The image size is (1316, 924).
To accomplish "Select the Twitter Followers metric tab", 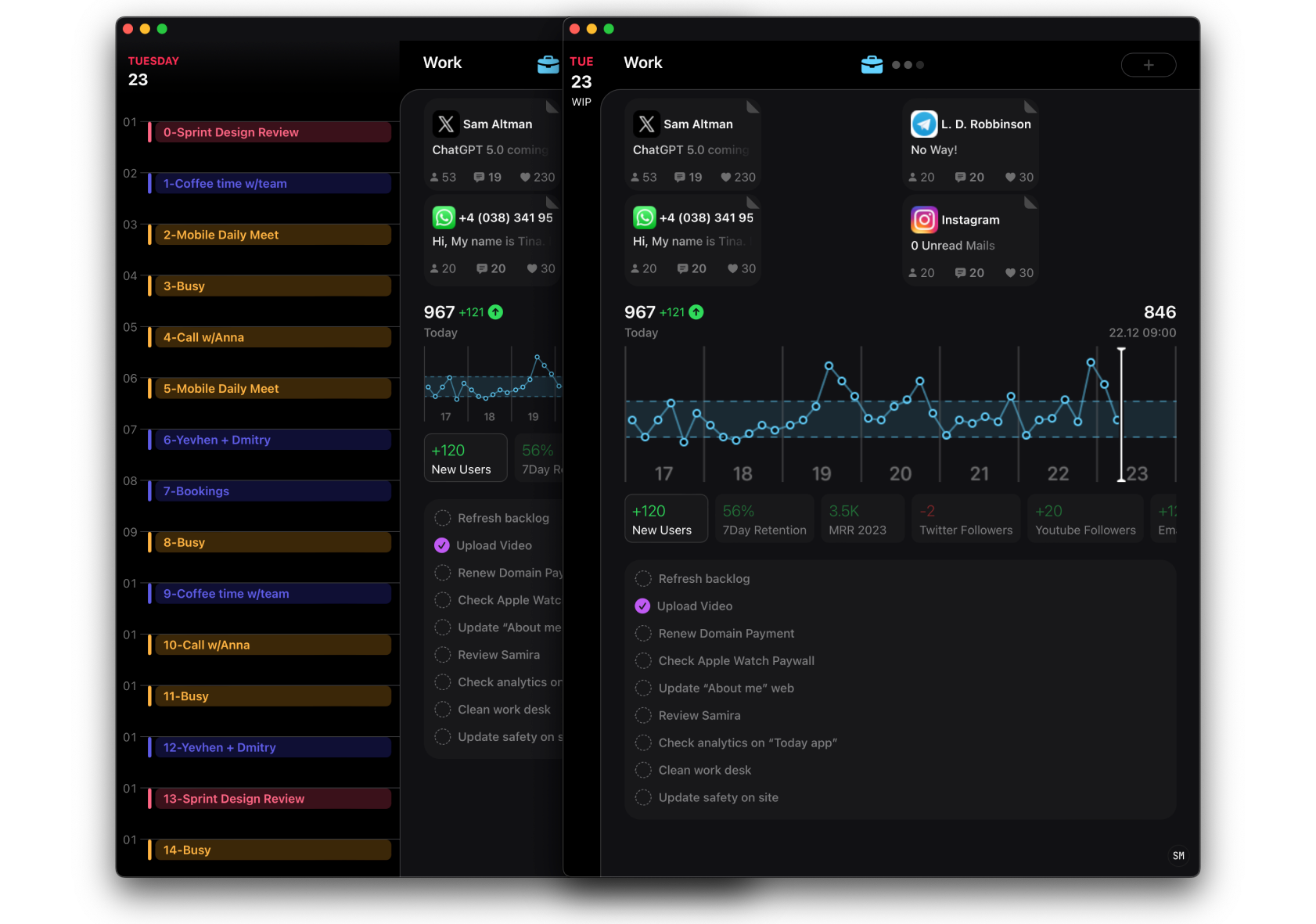I will 966,519.
